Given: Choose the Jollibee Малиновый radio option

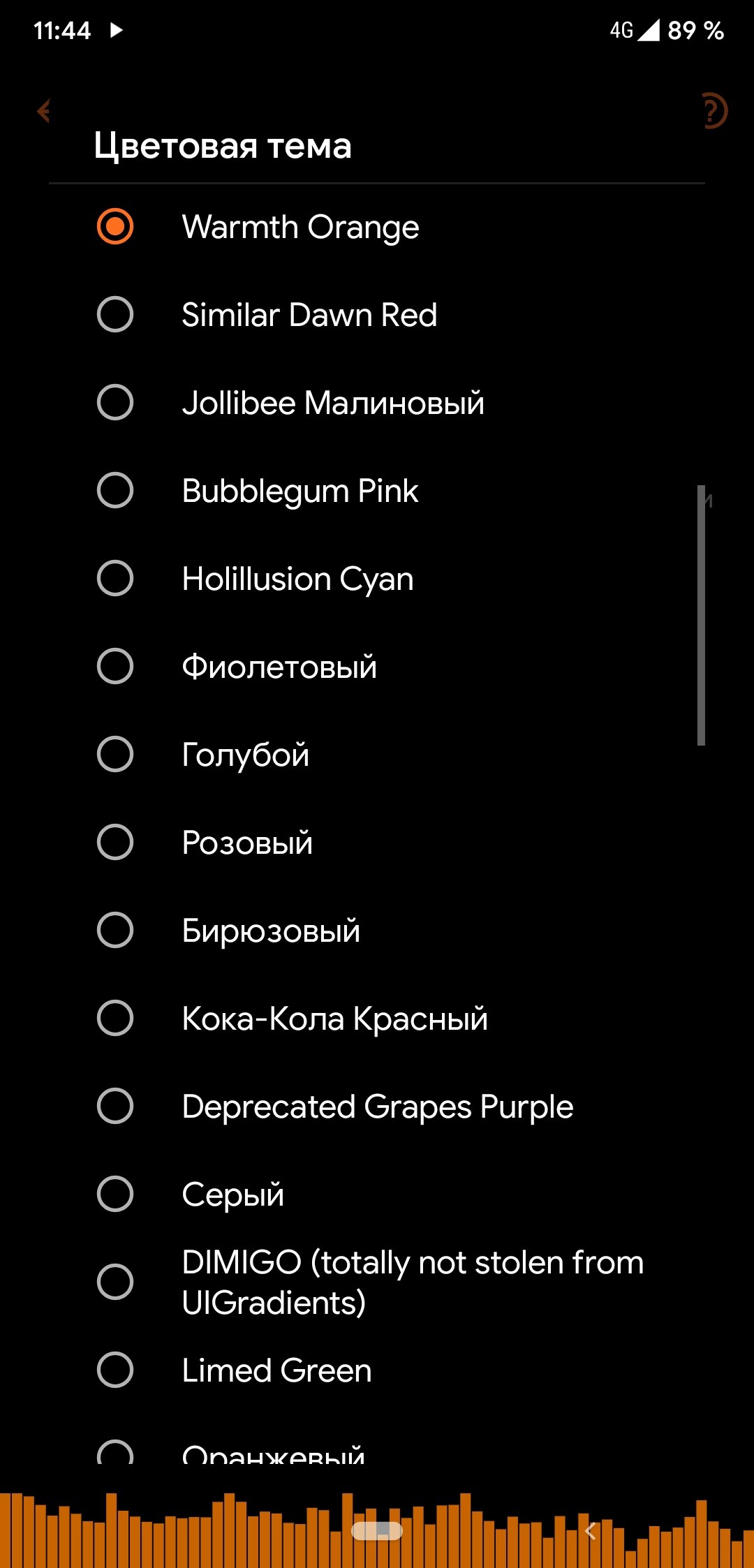Looking at the screenshot, I should [115, 403].
